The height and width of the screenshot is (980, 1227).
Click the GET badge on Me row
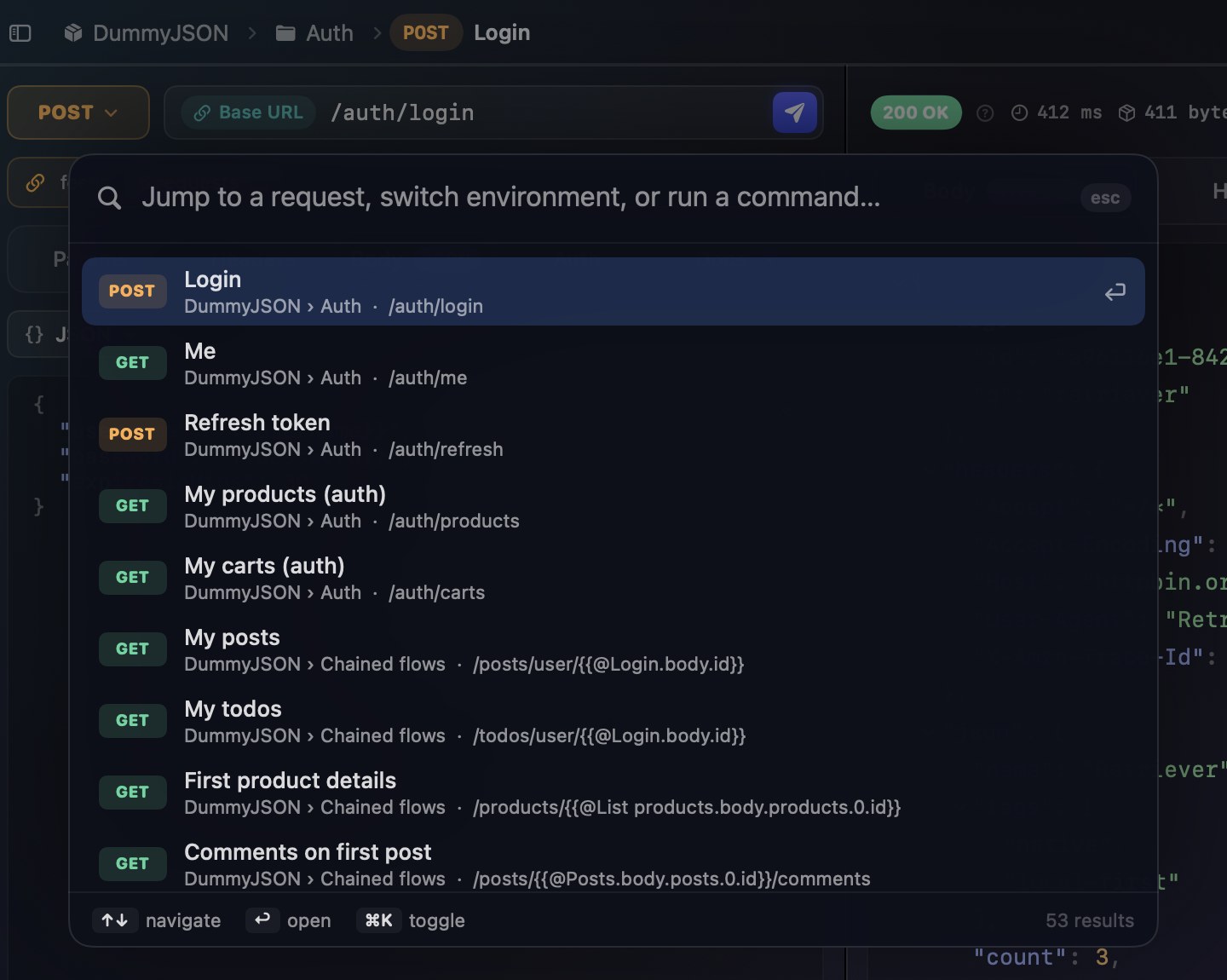click(132, 363)
